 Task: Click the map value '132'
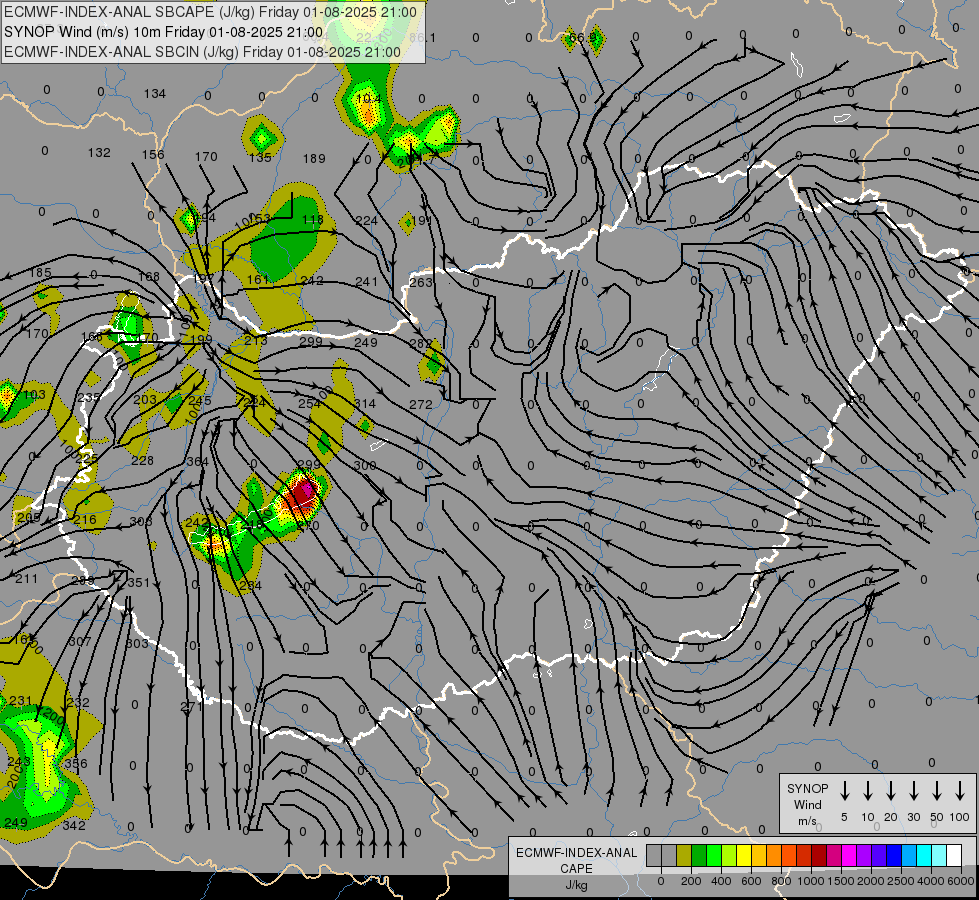99,152
